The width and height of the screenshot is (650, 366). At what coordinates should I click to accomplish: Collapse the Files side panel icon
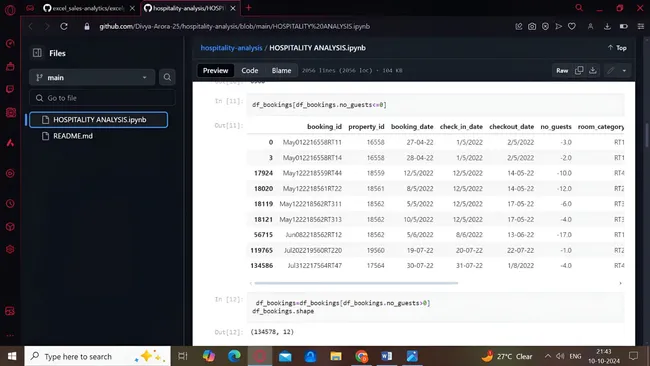[37, 53]
